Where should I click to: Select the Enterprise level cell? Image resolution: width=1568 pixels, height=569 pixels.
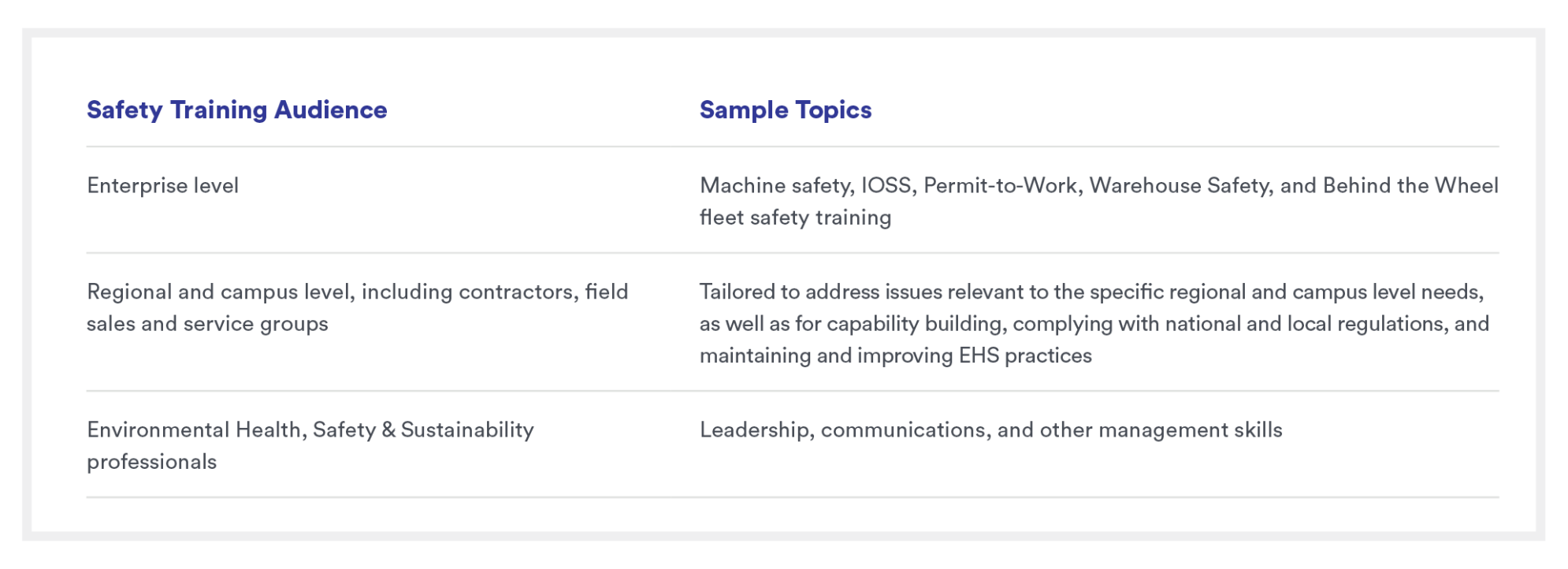pos(162,185)
